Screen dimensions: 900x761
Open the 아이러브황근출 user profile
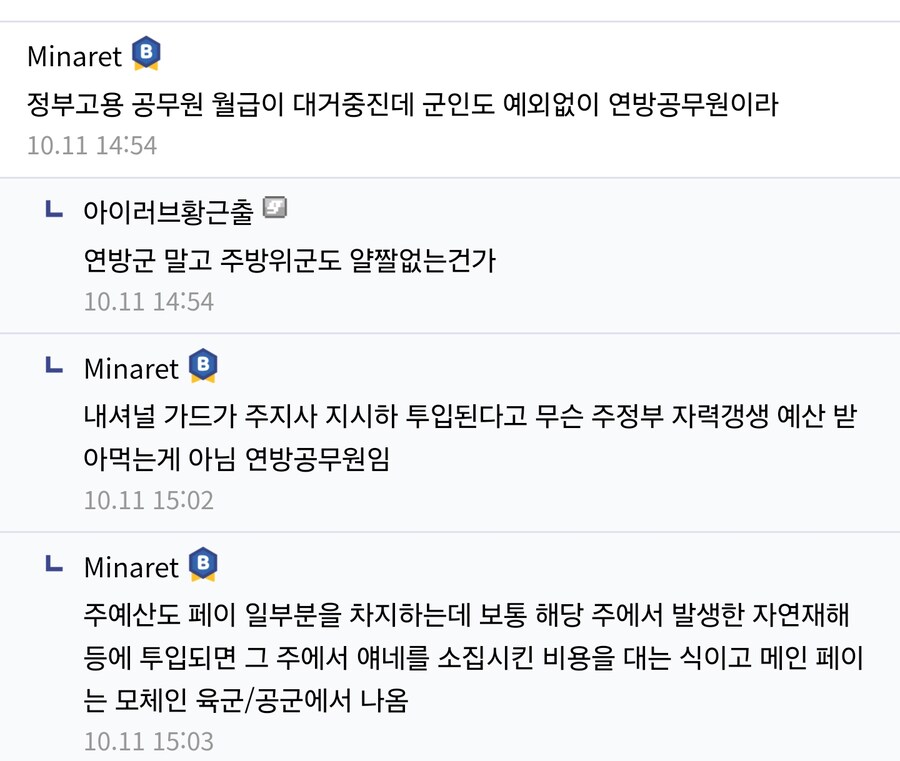pyautogui.click(x=168, y=211)
